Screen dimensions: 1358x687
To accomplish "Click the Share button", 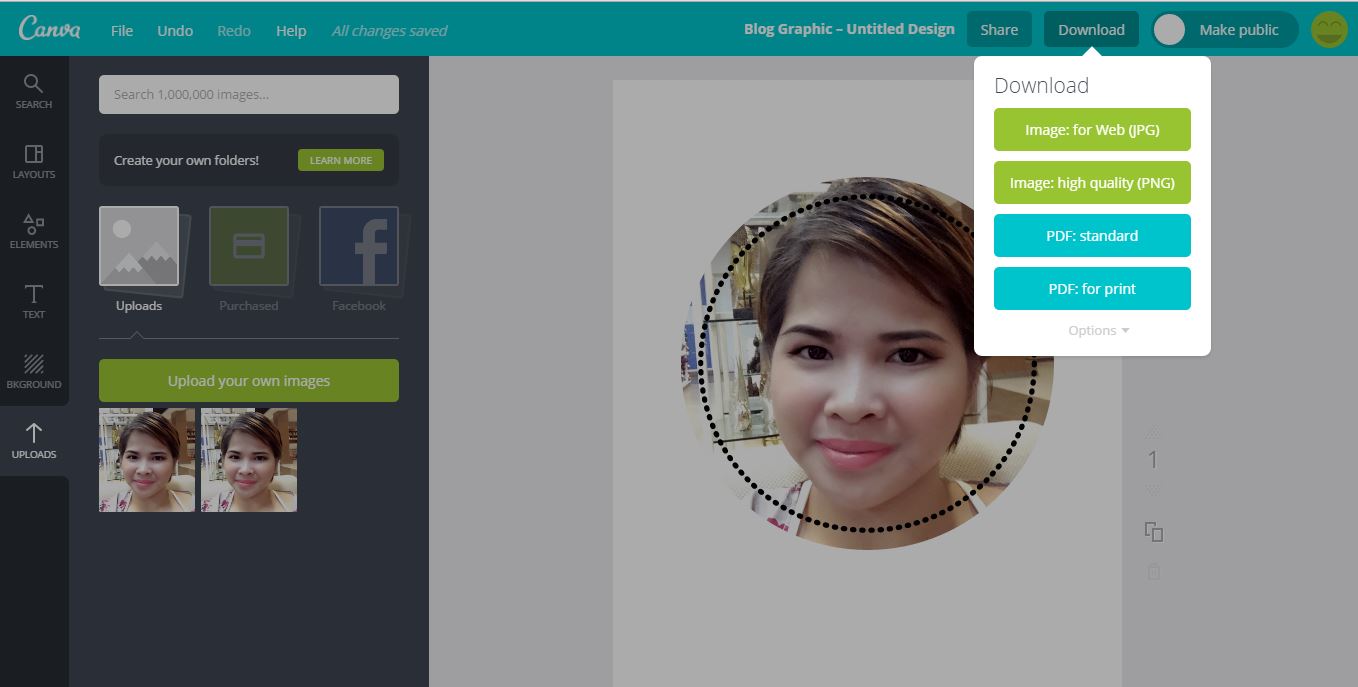I will pos(999,29).
